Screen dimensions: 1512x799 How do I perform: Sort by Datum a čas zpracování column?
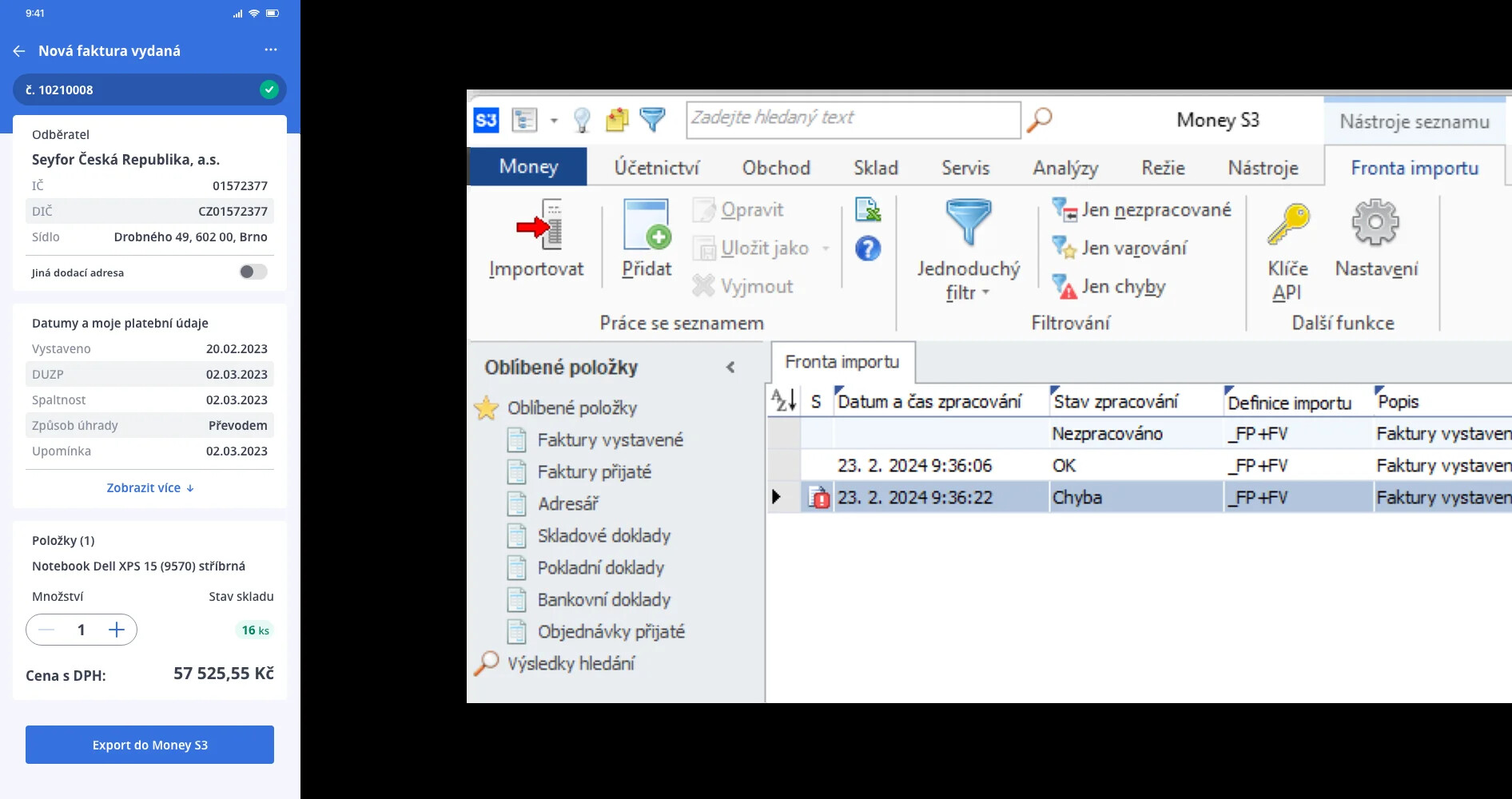click(x=941, y=400)
